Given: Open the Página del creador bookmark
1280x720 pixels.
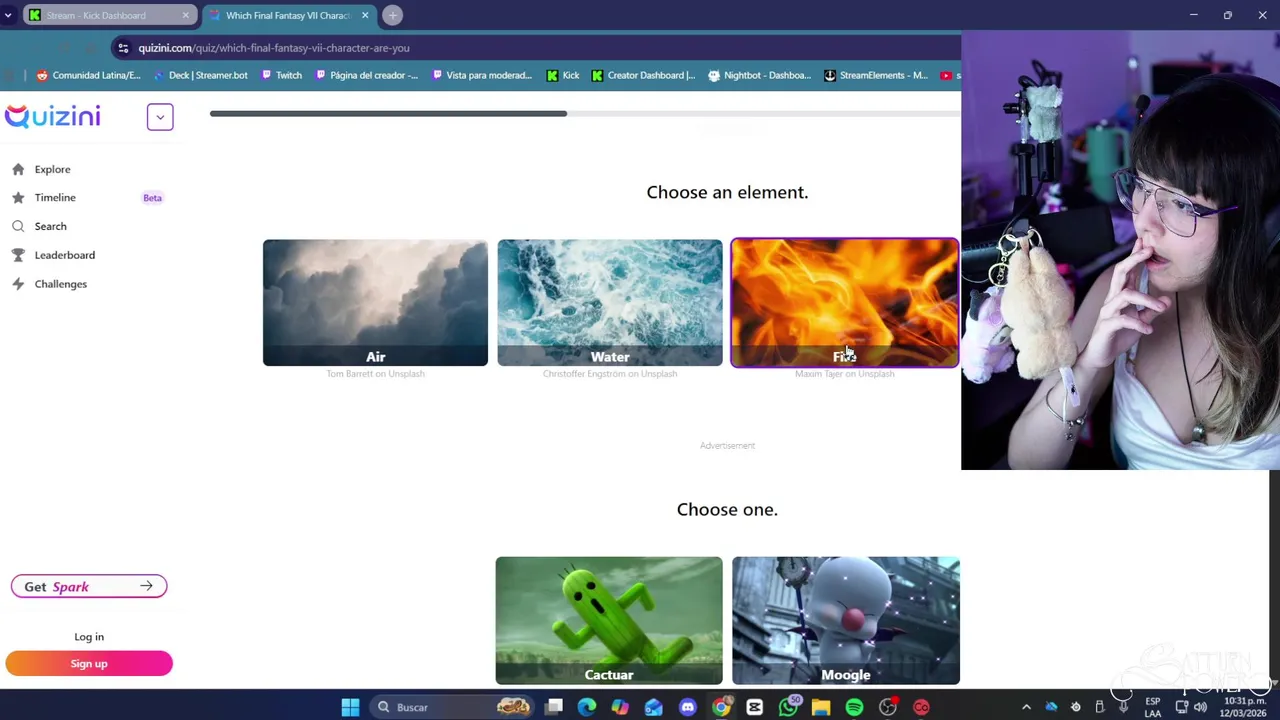Looking at the screenshot, I should click(366, 75).
